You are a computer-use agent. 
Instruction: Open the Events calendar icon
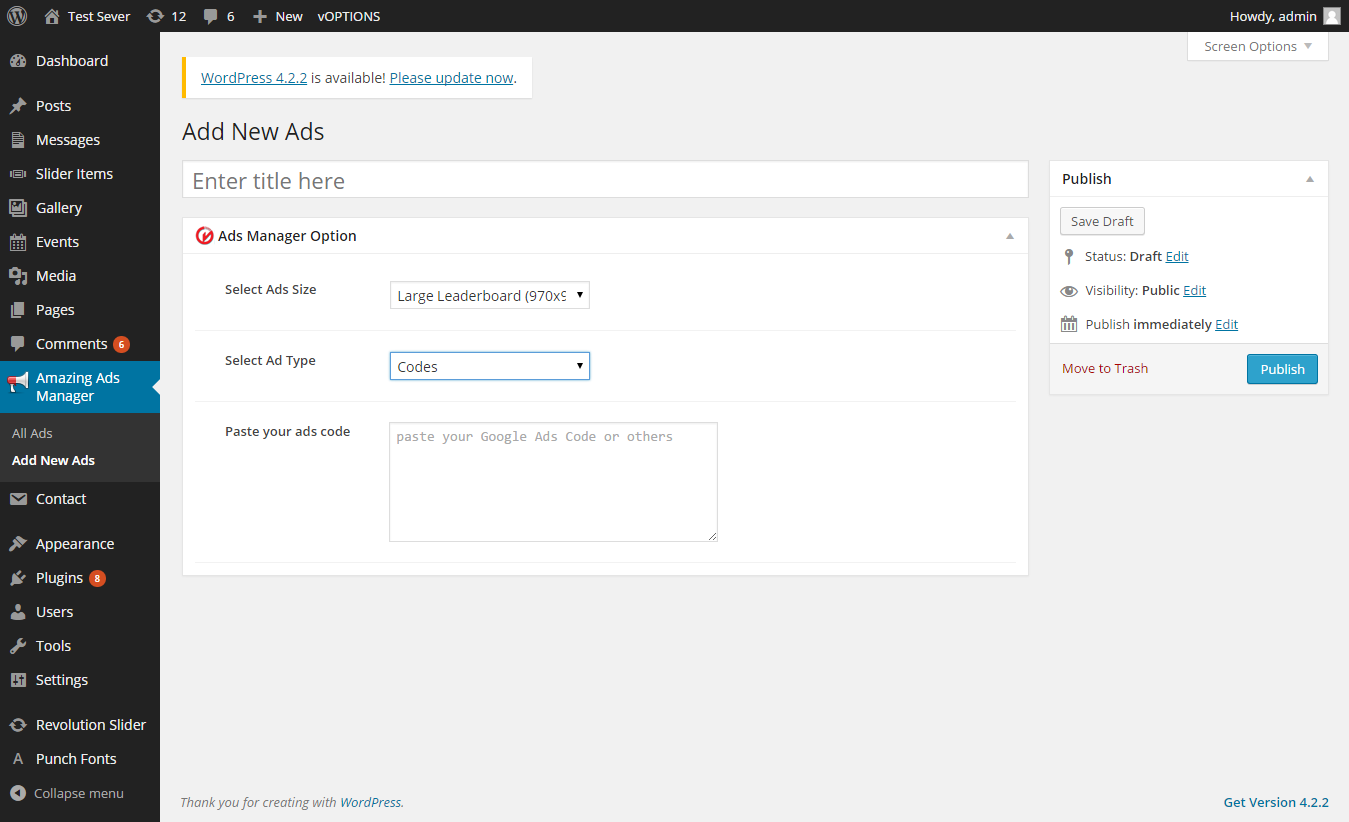coord(18,242)
